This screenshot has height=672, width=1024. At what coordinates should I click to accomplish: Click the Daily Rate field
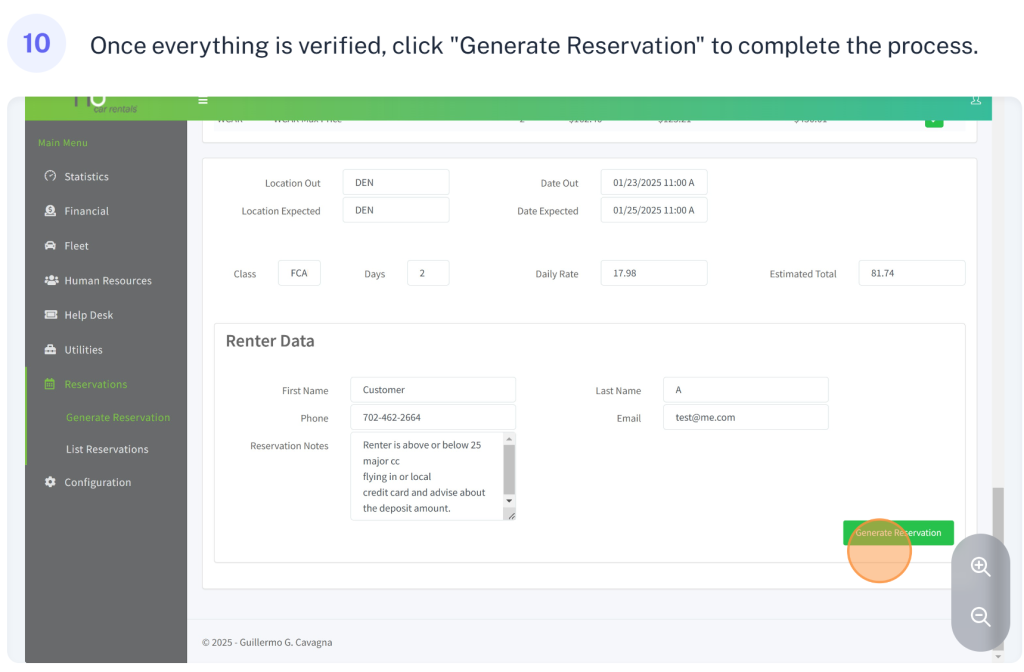click(x=653, y=273)
